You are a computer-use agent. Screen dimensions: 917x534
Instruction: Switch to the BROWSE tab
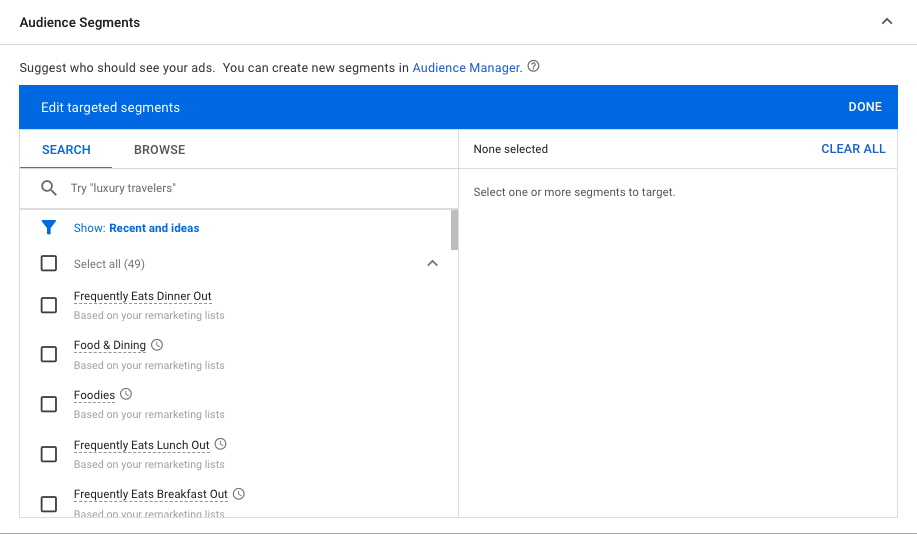tap(160, 150)
